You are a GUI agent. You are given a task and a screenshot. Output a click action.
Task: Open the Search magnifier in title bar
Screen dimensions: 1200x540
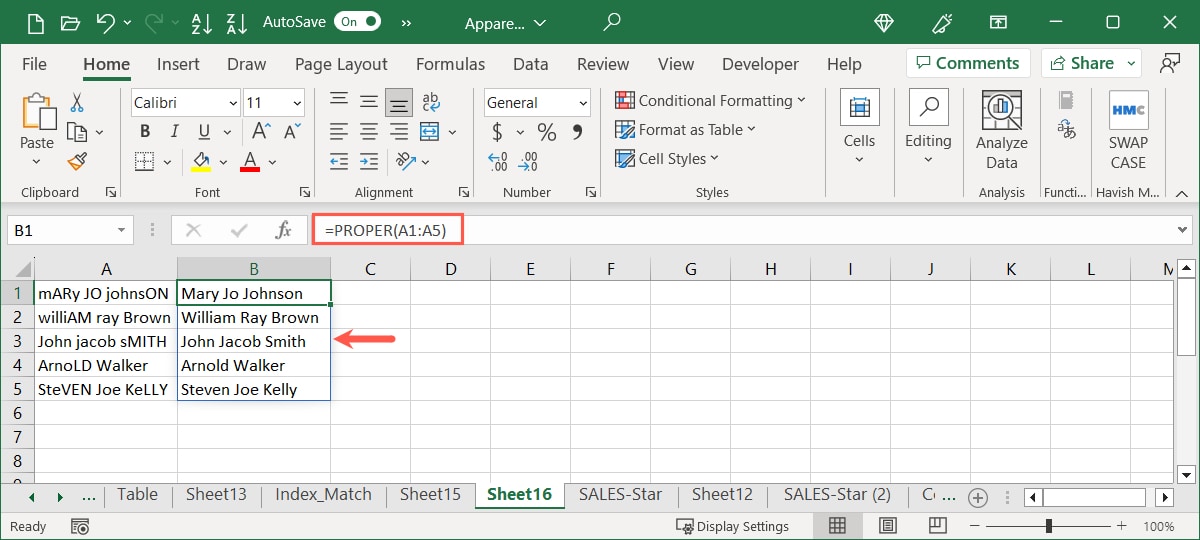[x=613, y=22]
